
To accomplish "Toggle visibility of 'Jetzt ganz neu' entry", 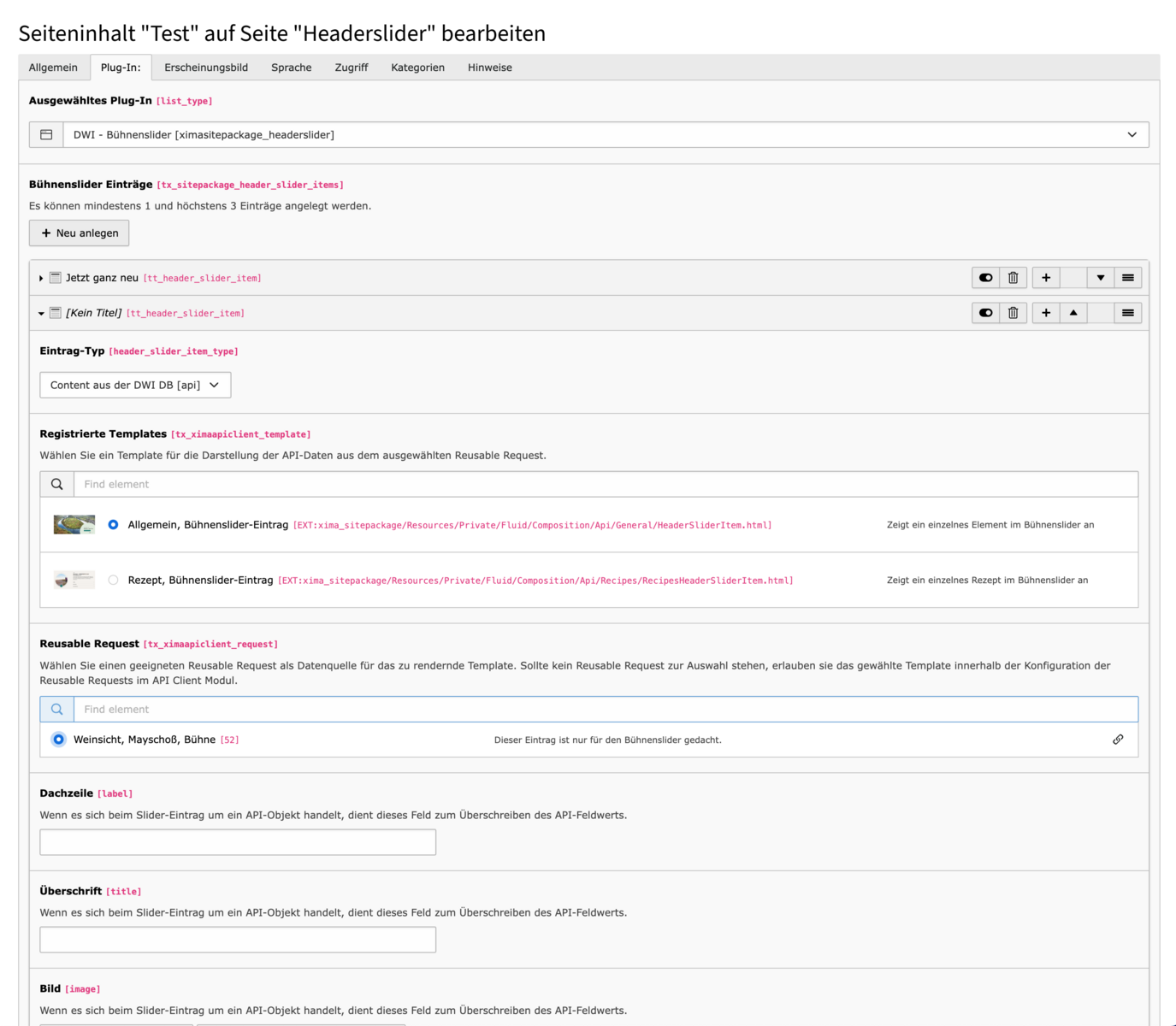I will coord(985,278).
